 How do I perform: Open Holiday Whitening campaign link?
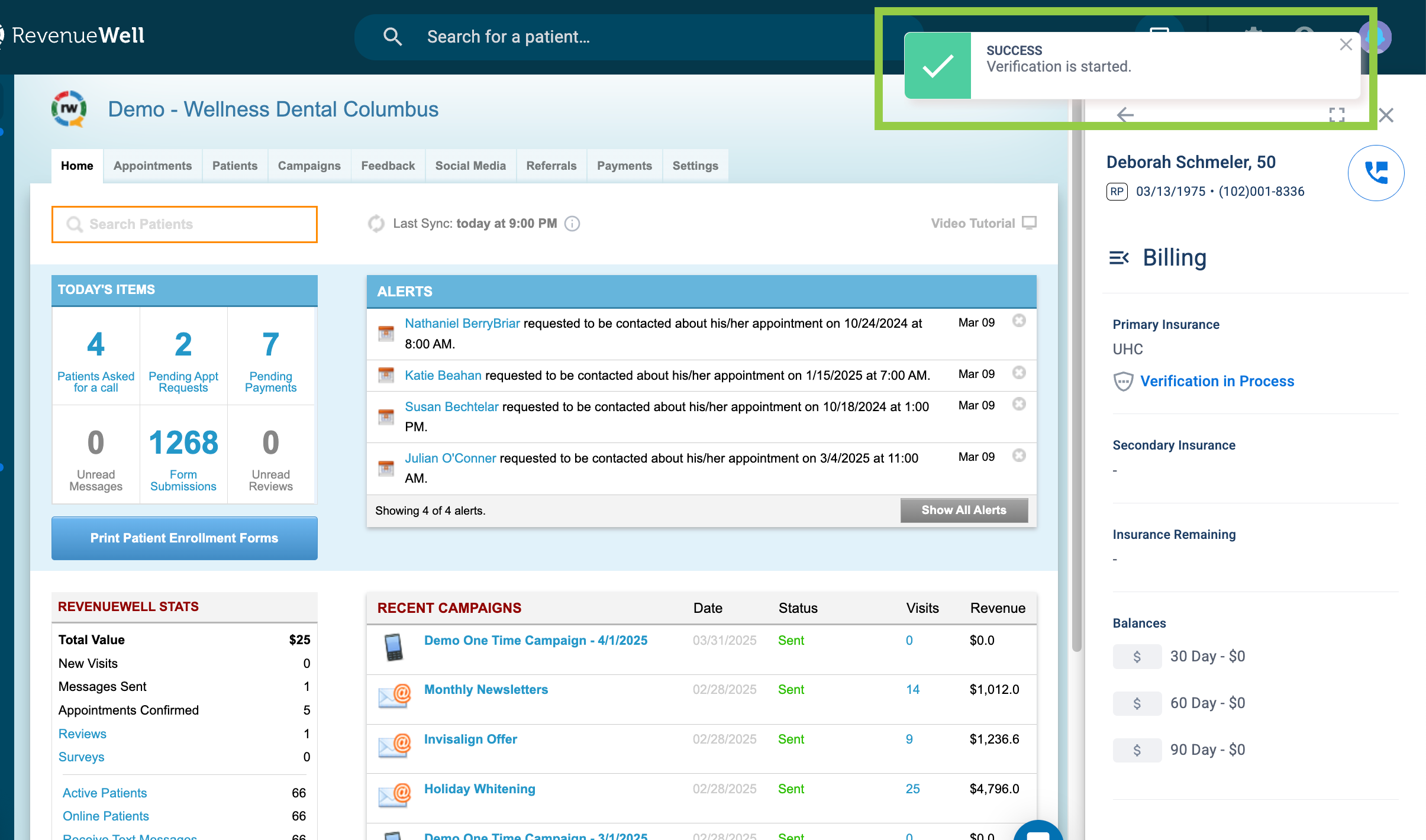click(480, 789)
